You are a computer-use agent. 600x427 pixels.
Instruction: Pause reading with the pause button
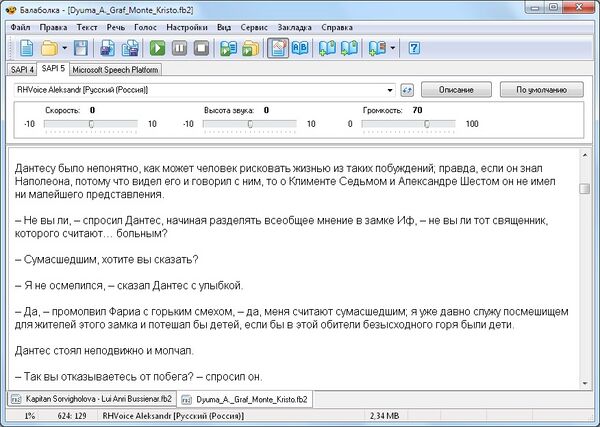179,48
